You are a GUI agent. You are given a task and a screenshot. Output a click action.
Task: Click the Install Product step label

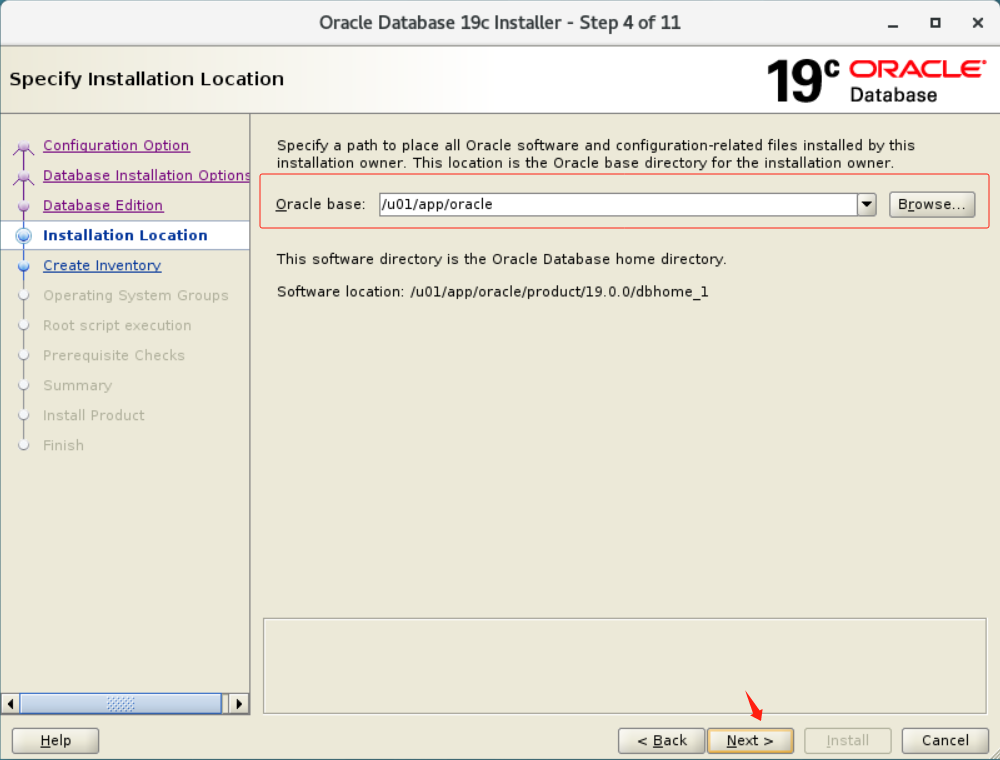click(x=94, y=415)
